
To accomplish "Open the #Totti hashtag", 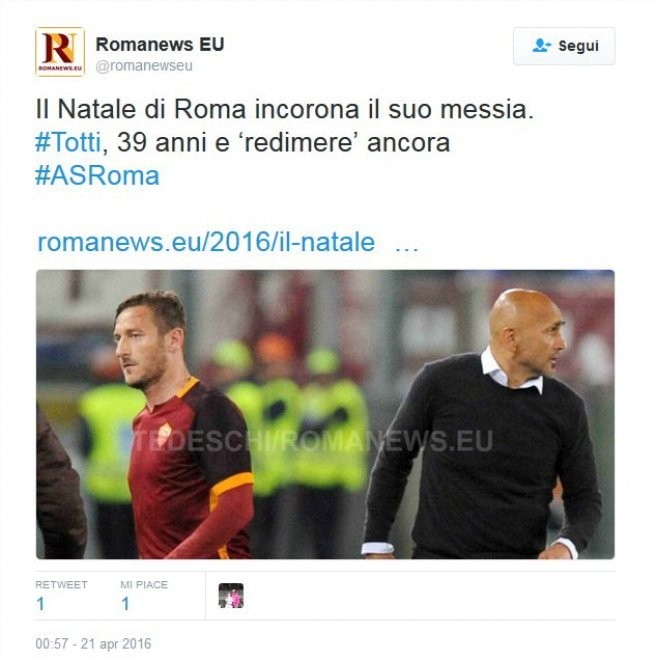I will pyautogui.click(x=68, y=142).
